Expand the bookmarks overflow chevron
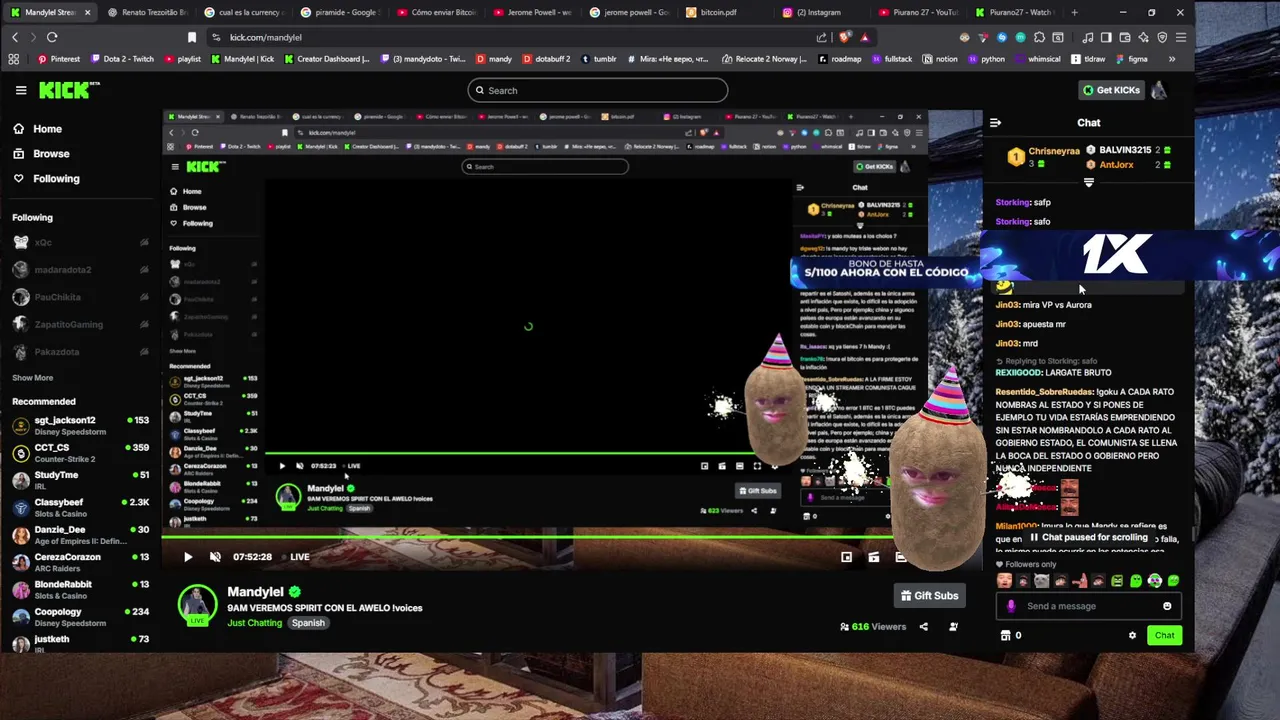 pos(1172,59)
